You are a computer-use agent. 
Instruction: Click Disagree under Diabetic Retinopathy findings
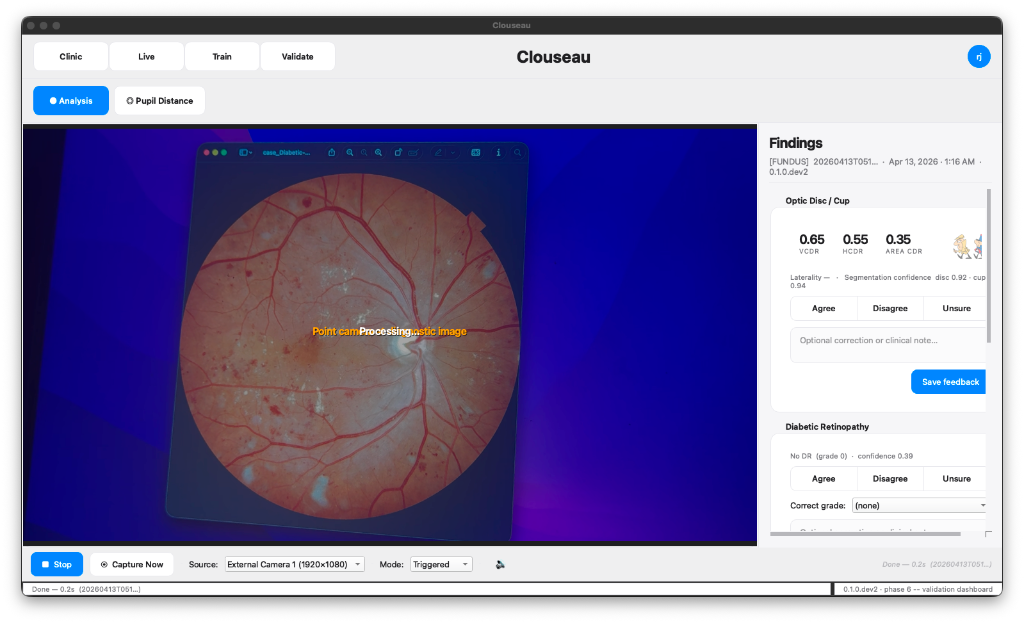890,479
